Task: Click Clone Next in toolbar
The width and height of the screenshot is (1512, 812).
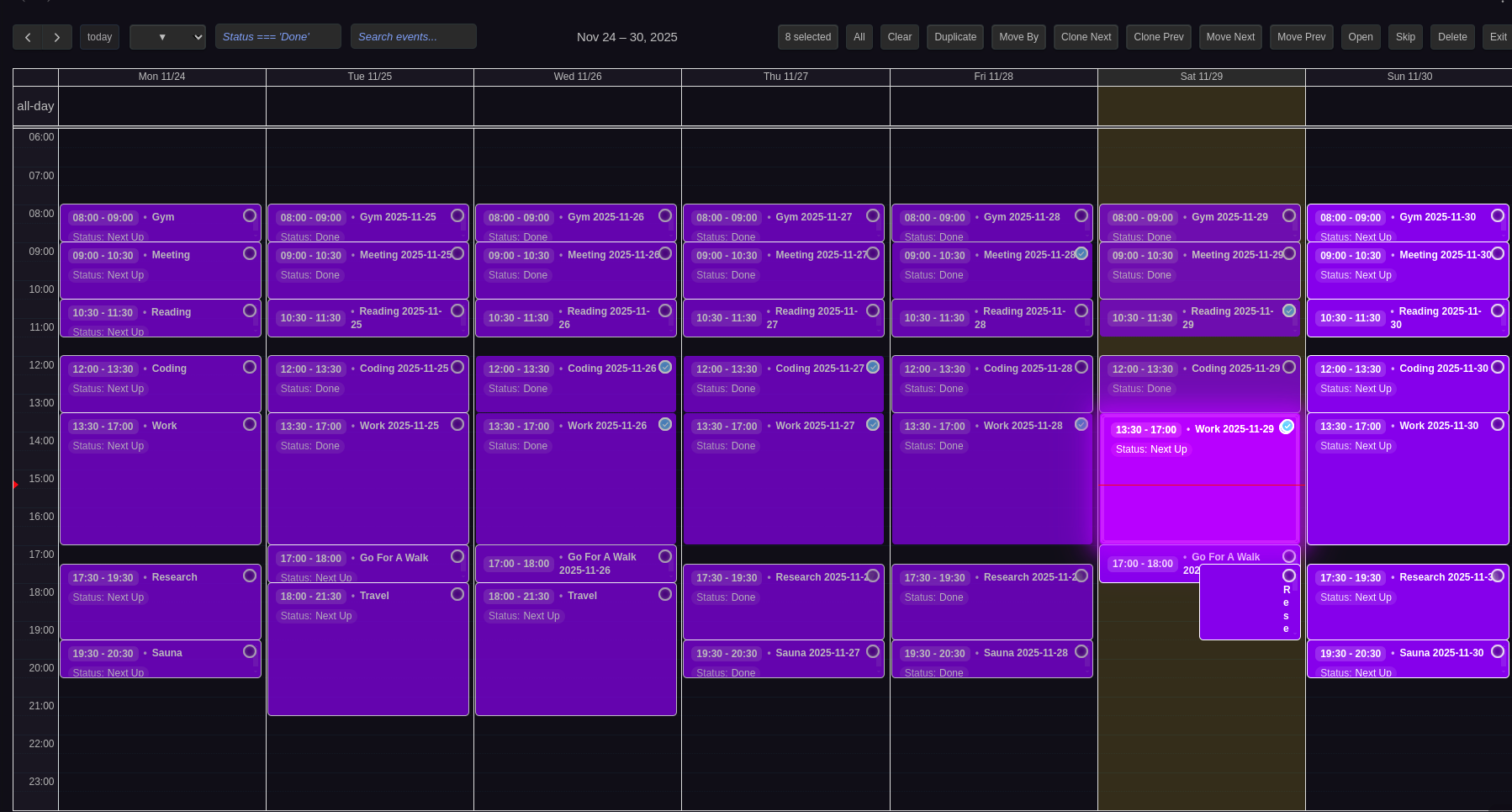Action: (x=1086, y=37)
